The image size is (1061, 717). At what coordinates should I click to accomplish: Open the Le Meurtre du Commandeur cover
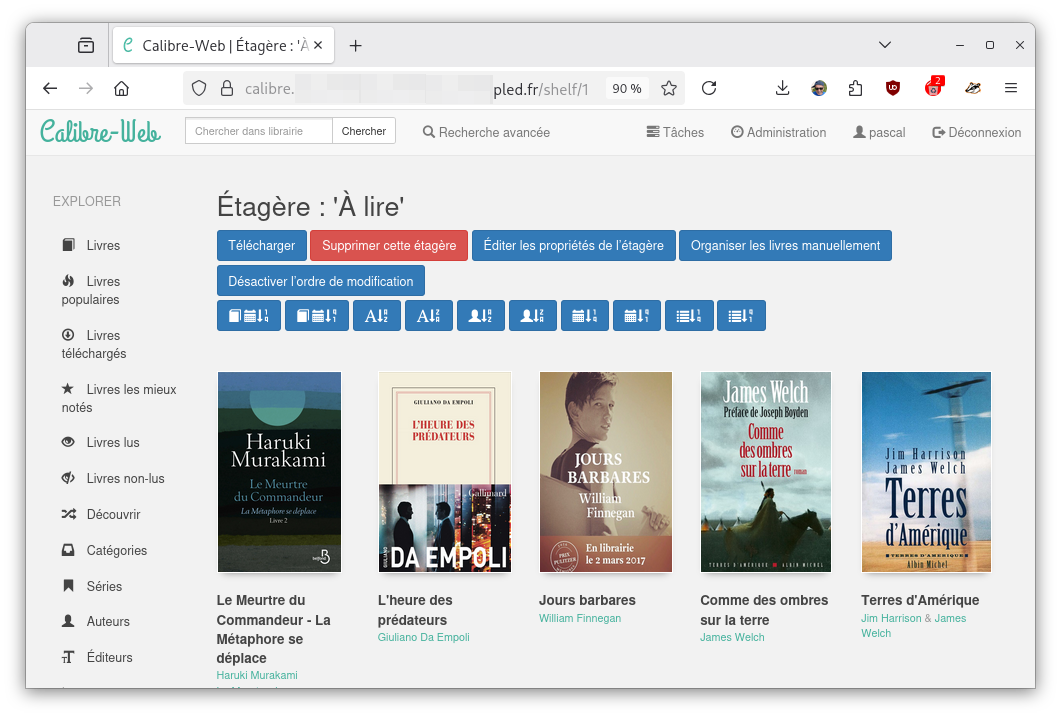coord(279,472)
